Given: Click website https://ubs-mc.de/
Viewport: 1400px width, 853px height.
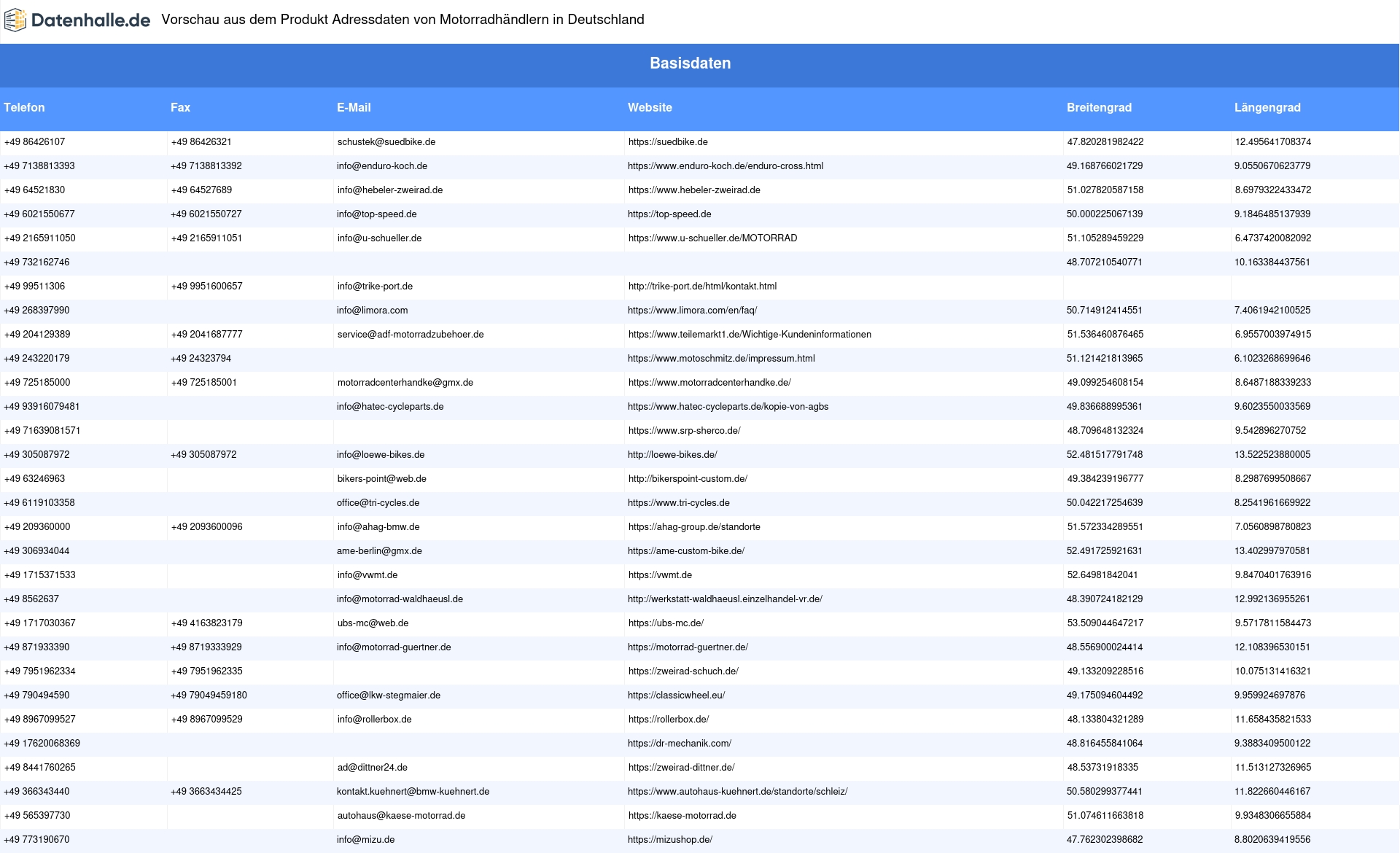Looking at the screenshot, I should [x=666, y=623].
